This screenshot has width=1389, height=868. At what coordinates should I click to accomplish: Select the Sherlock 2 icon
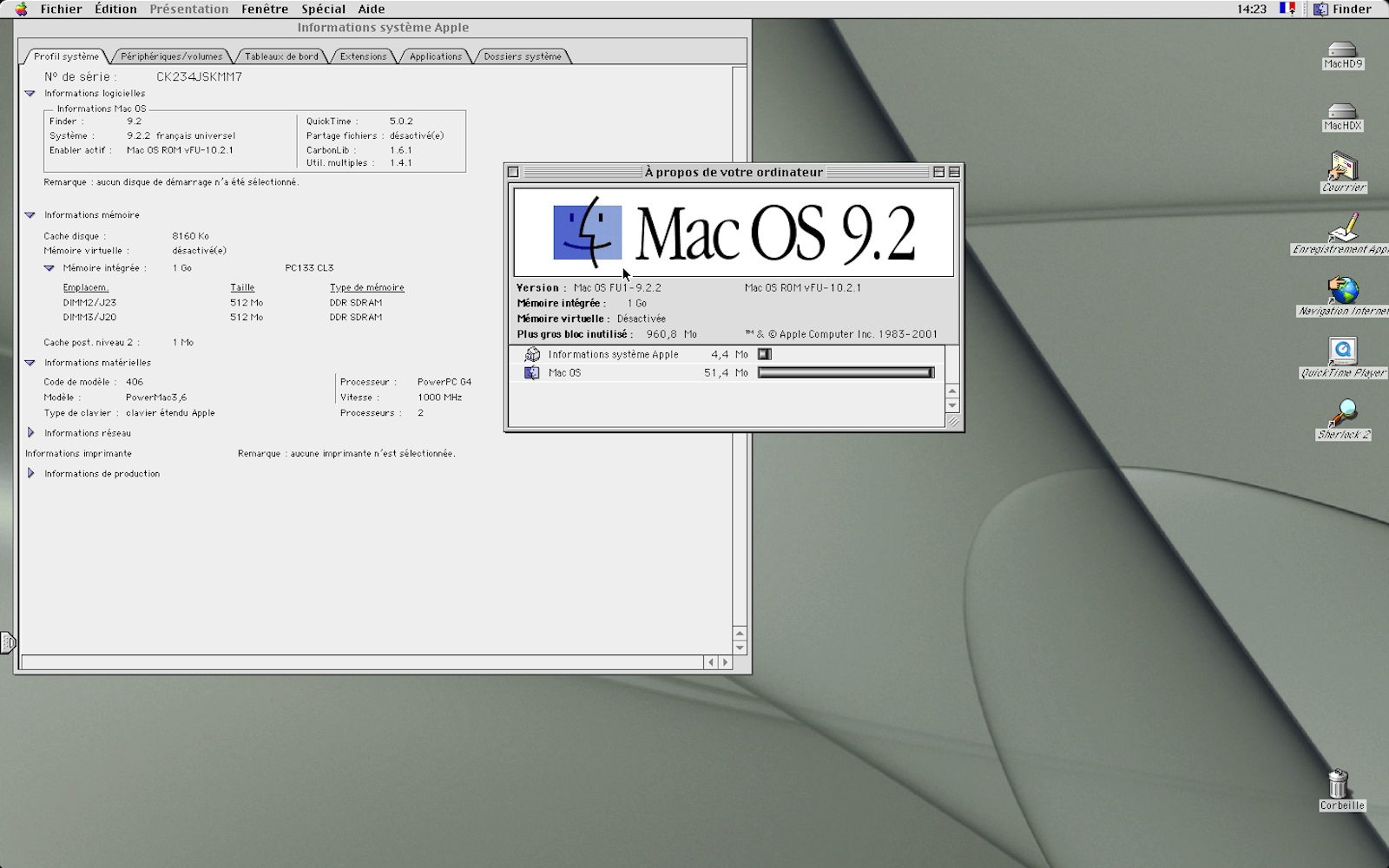click(x=1344, y=413)
